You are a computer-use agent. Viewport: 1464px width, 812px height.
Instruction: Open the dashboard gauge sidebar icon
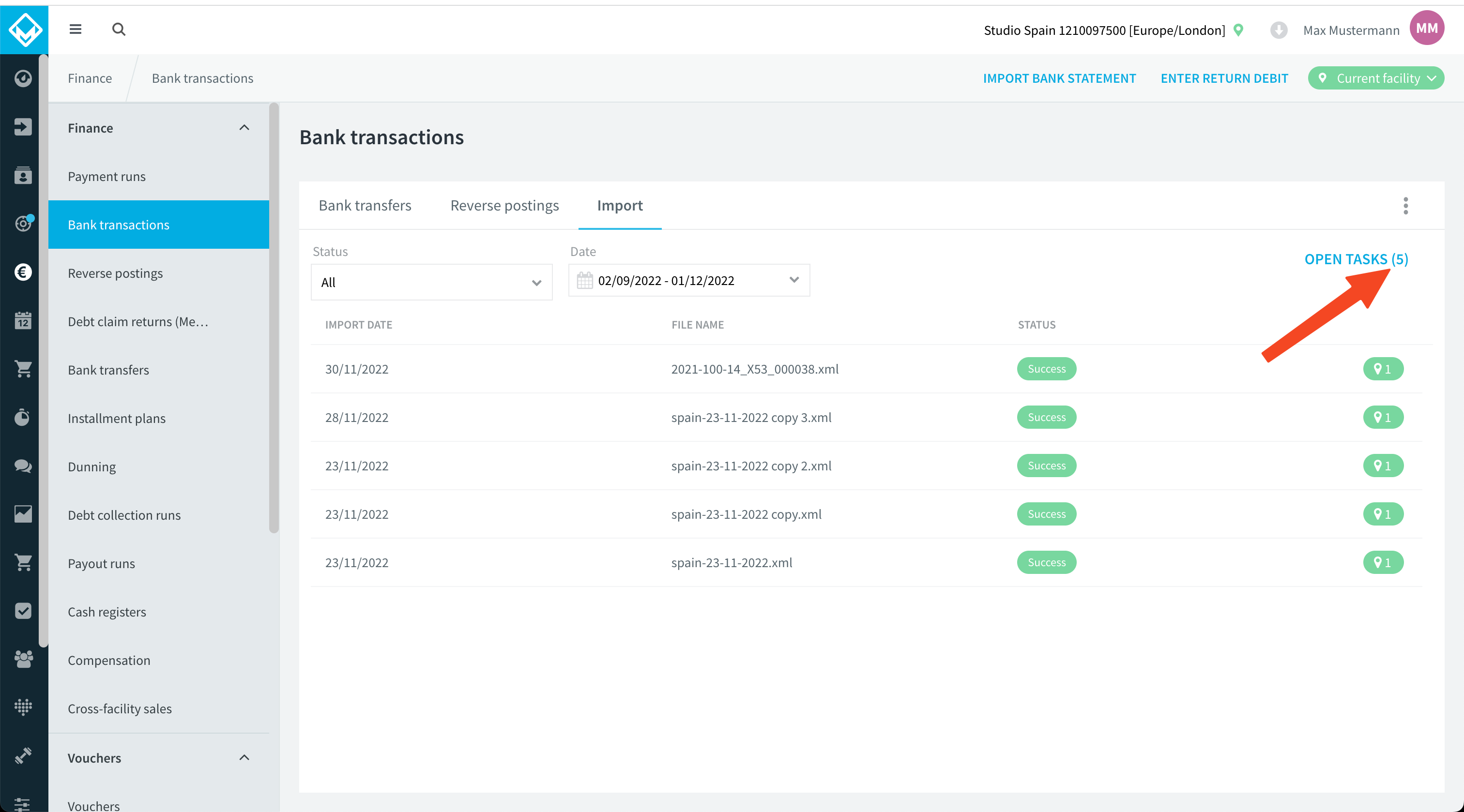23,78
